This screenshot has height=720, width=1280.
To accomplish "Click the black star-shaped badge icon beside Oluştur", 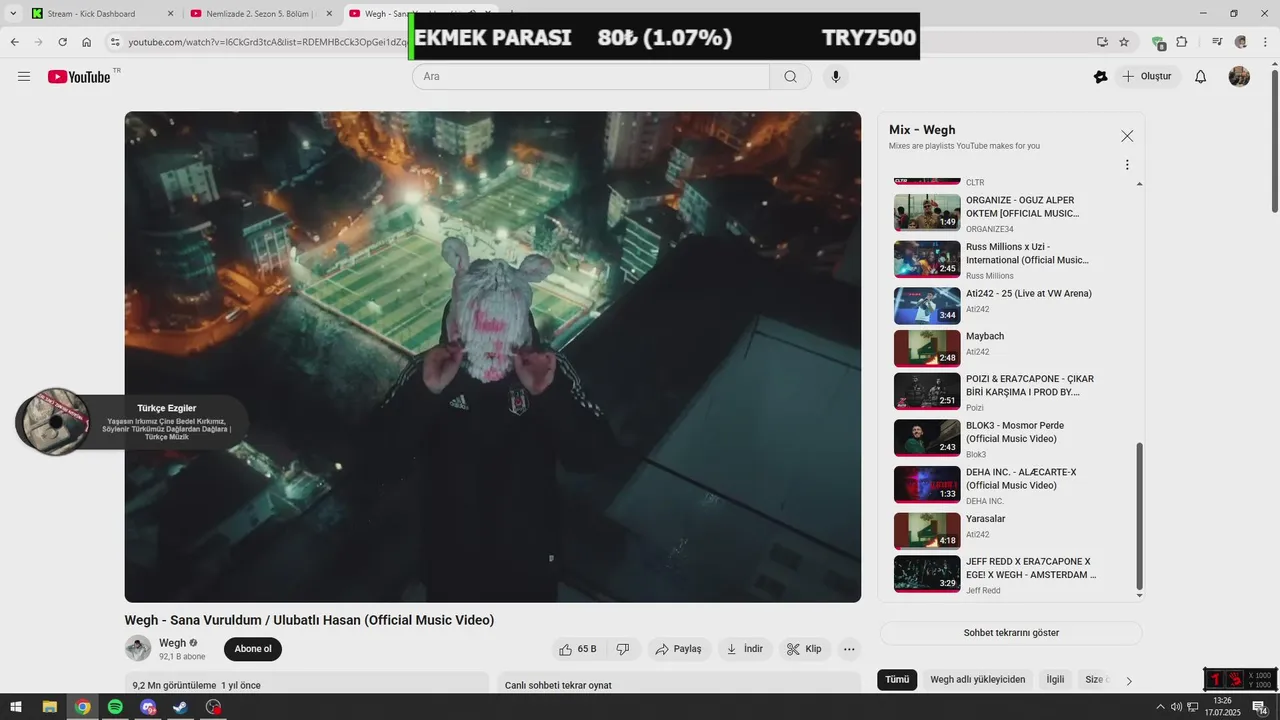I will [x=1101, y=77].
